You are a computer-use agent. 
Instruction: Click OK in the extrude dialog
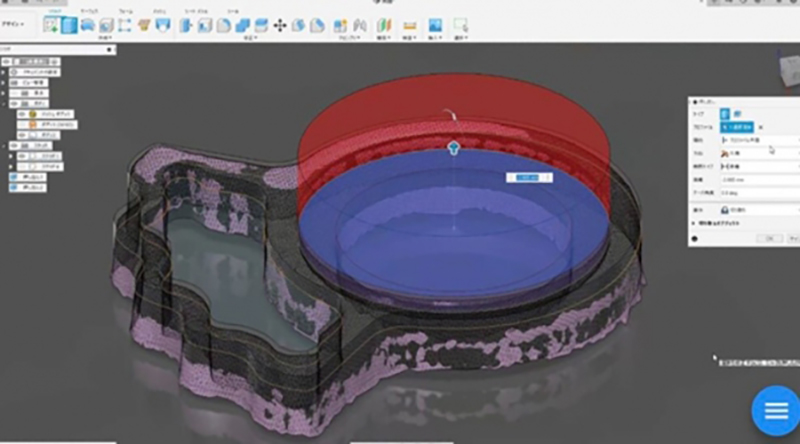[767, 239]
